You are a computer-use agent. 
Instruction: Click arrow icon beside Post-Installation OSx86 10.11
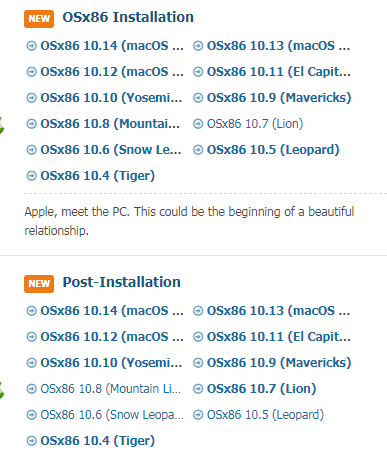(x=198, y=337)
